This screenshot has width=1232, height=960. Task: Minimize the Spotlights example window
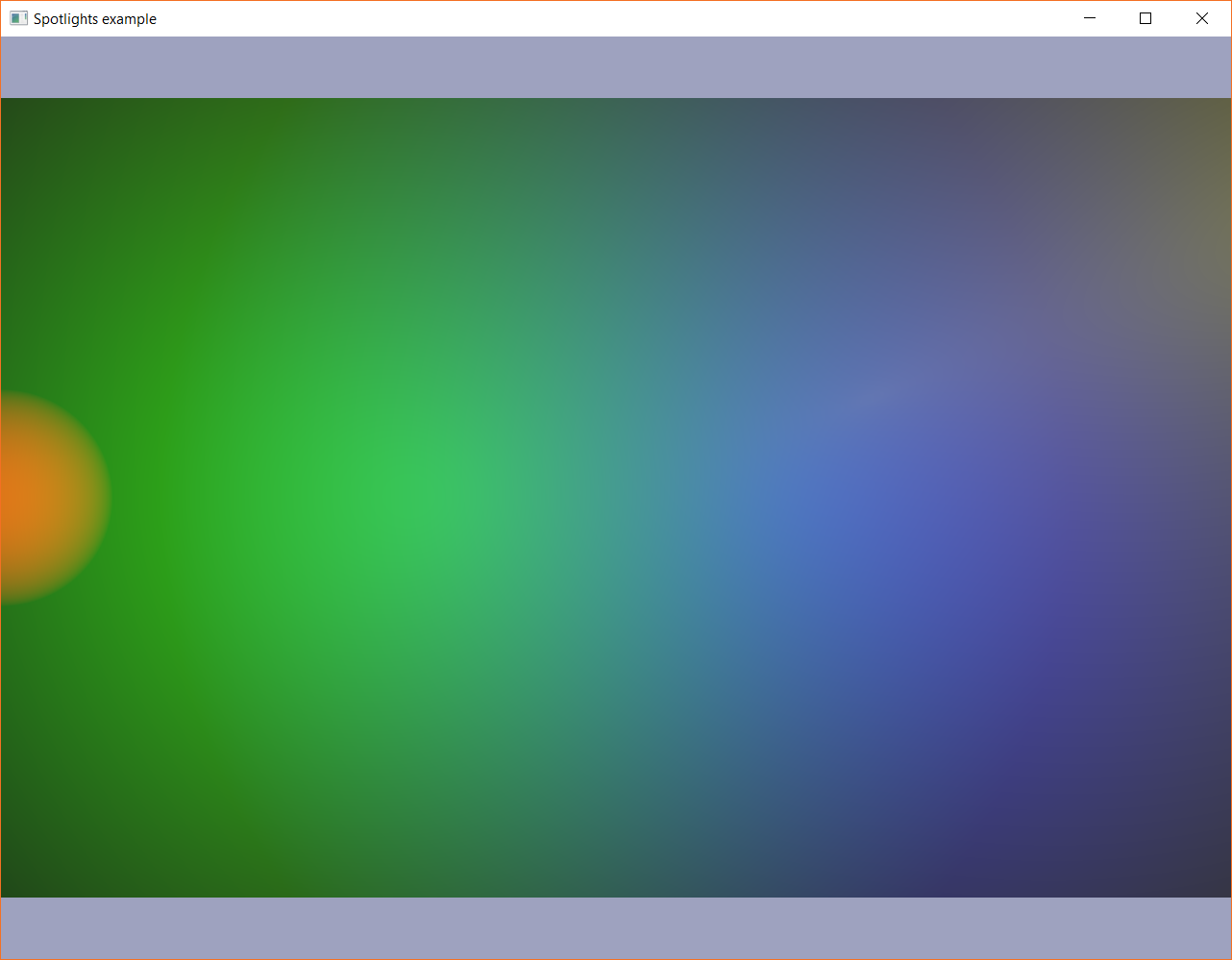pyautogui.click(x=1090, y=18)
